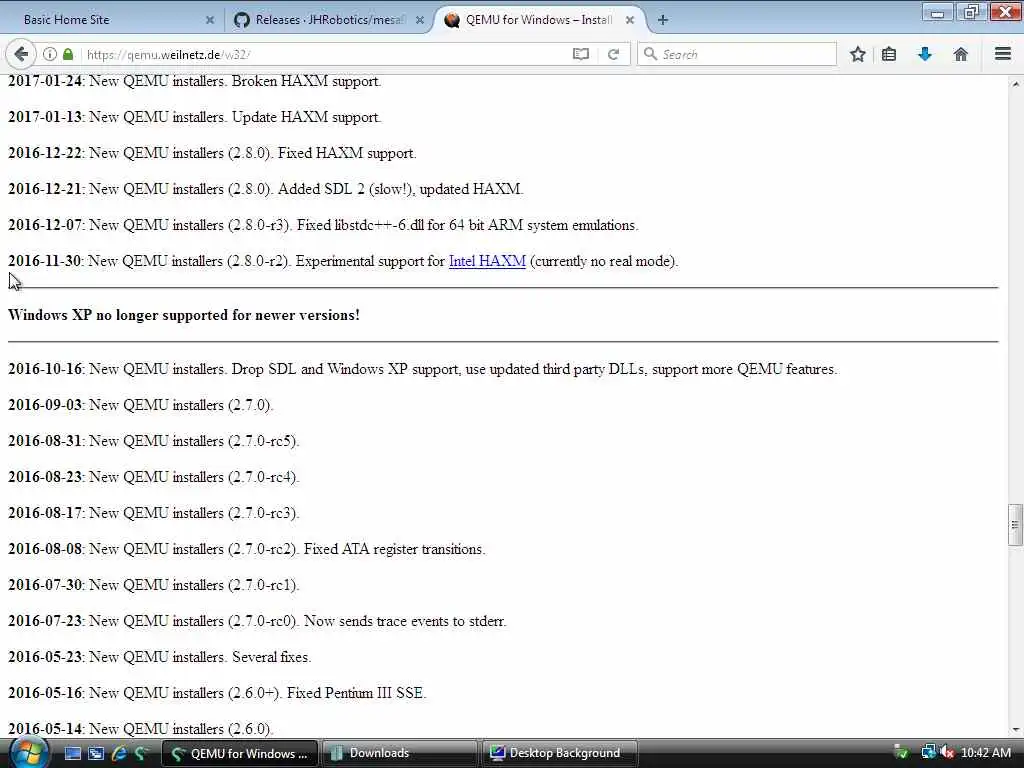Click the 2016-12-21 Added SDL 2 entry
The height and width of the screenshot is (768, 1024).
[x=266, y=189]
